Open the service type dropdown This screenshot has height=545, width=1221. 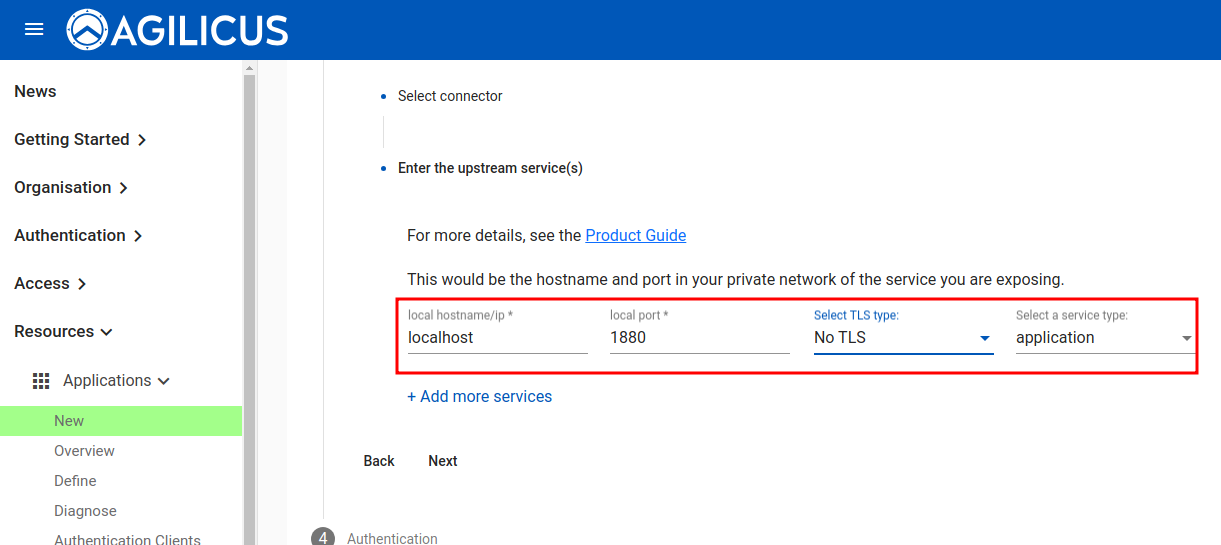1104,338
